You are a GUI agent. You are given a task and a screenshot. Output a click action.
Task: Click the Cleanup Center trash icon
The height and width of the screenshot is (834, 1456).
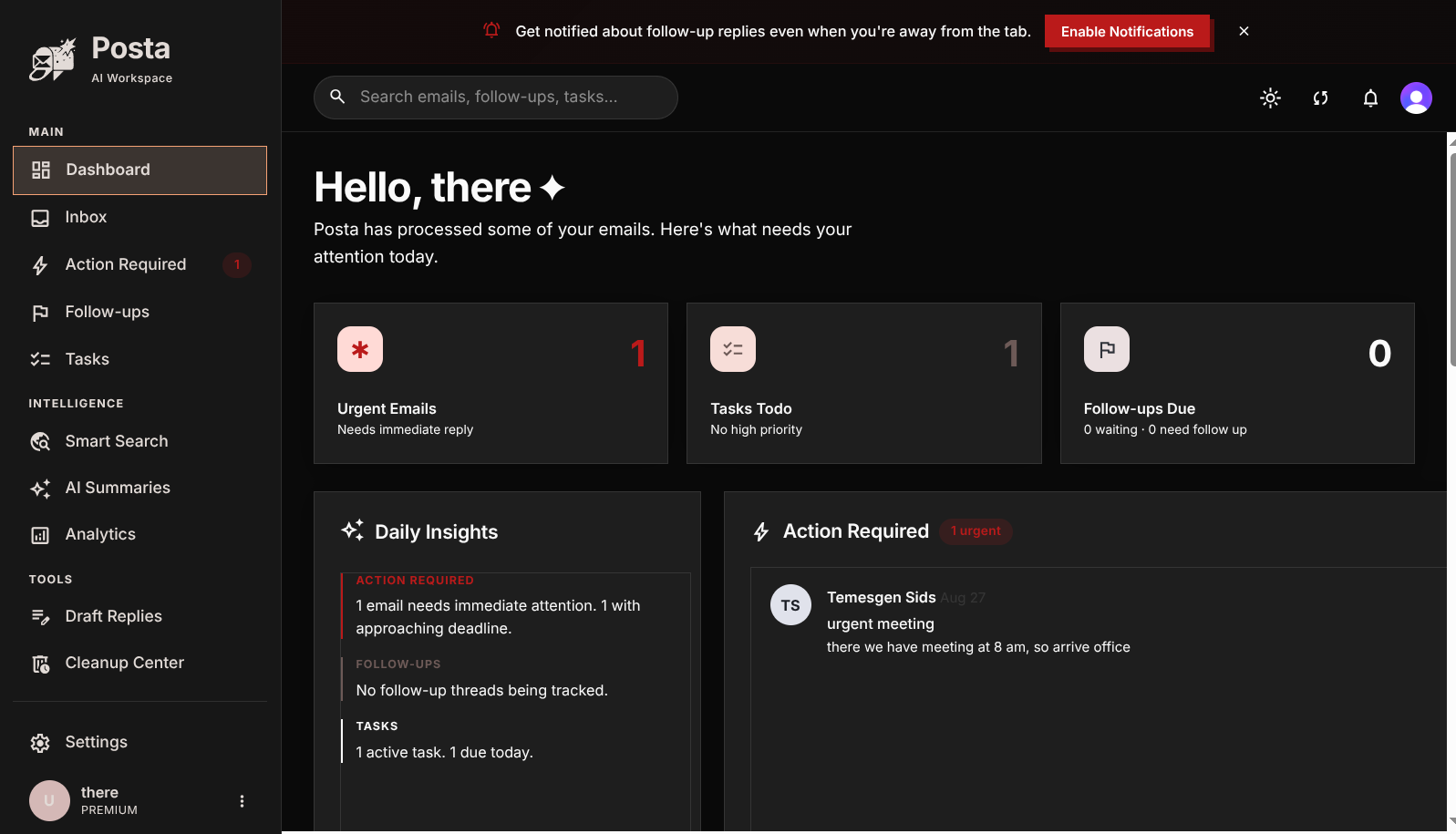(40, 664)
